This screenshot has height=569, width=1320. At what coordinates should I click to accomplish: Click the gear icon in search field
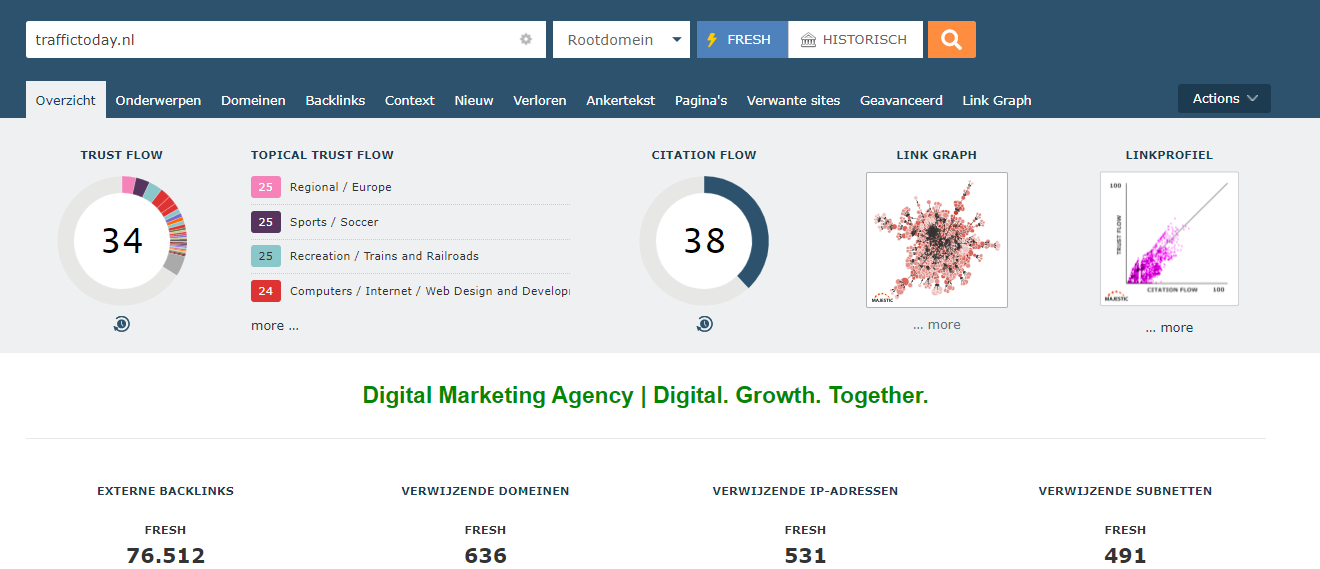point(526,40)
